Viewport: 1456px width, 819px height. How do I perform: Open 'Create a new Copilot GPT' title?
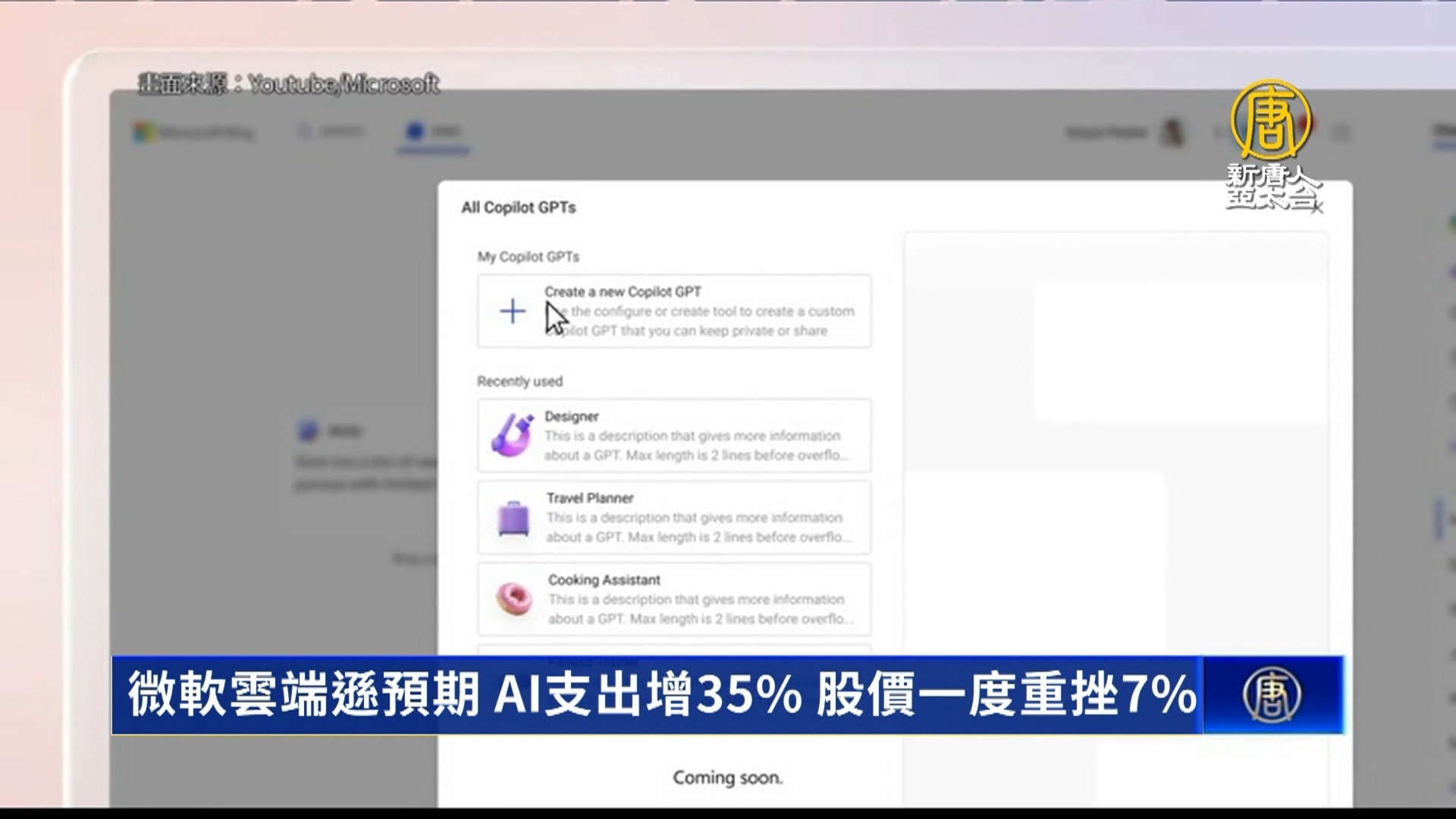point(623,292)
